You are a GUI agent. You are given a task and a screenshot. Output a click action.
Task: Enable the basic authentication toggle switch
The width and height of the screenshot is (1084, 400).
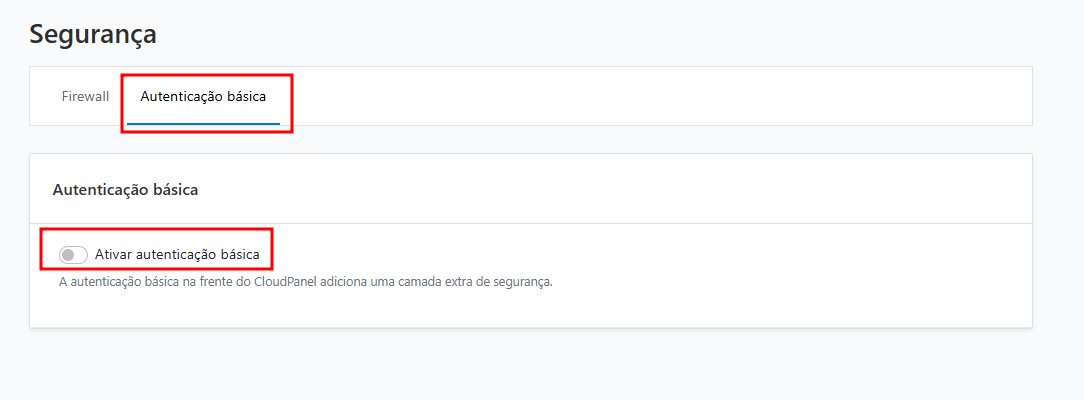coord(73,255)
